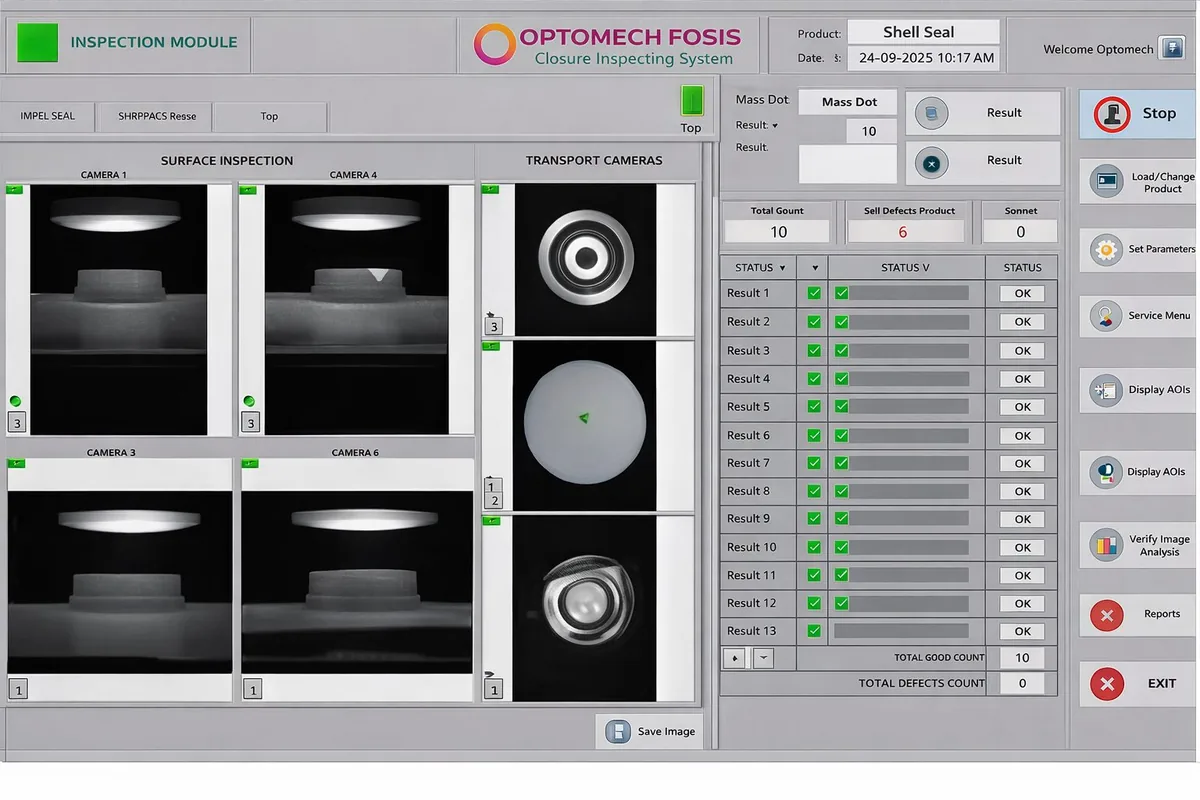Screen dimensions: 1200x800
Task: Click the Save Image icon
Action: [x=618, y=731]
